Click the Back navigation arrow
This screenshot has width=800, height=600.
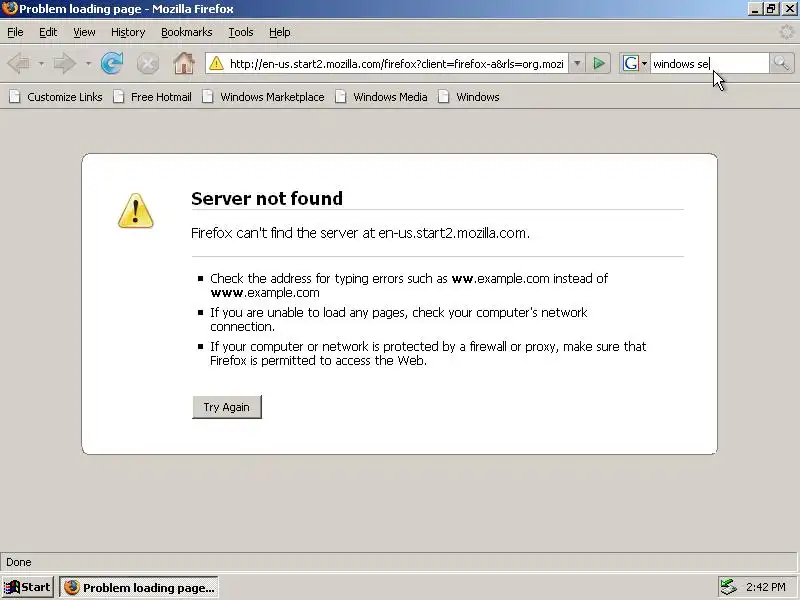click(x=19, y=64)
